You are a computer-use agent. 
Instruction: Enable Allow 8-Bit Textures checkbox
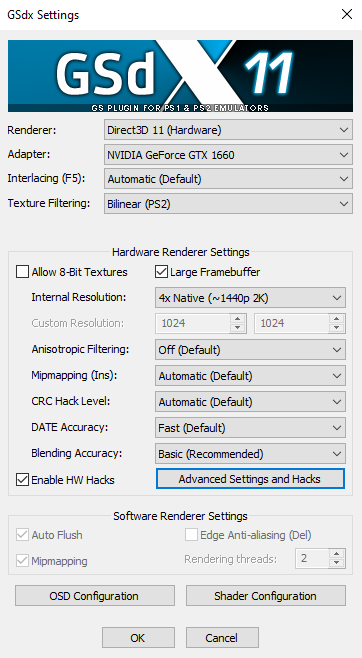[22, 272]
